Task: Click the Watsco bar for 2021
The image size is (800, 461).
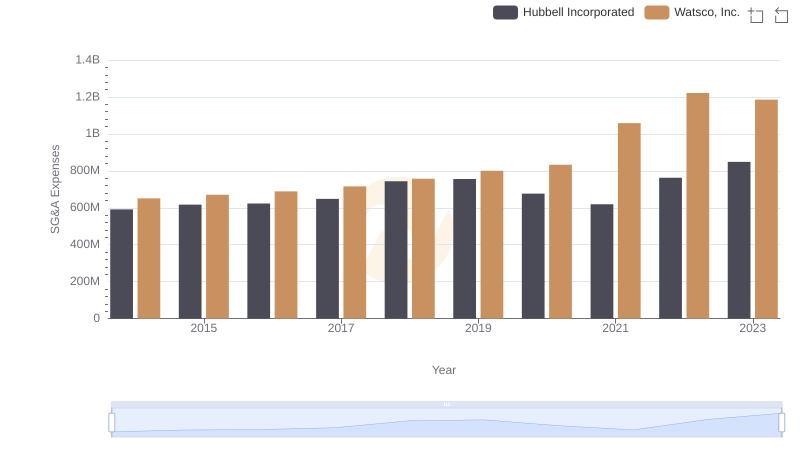Action: (x=629, y=221)
